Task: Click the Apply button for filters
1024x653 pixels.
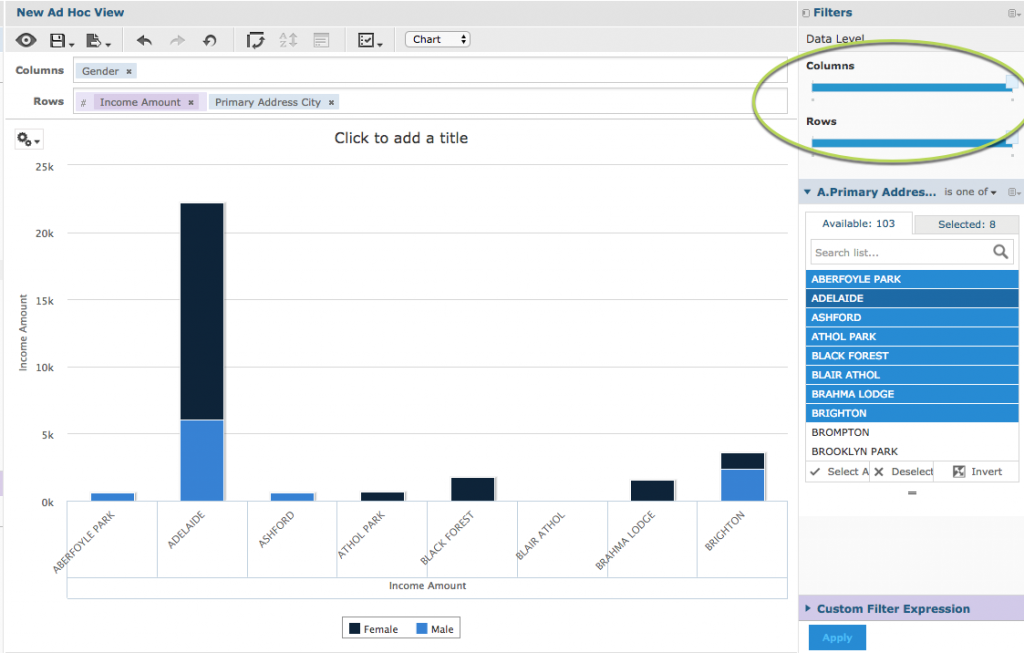Action: (837, 637)
